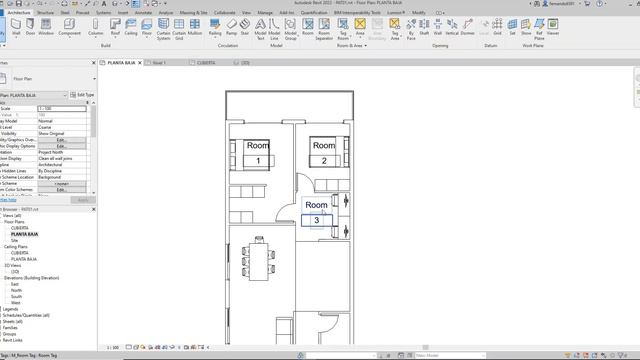Image resolution: width=640 pixels, height=360 pixels.
Task: Select the Window tool
Action: (x=46, y=28)
